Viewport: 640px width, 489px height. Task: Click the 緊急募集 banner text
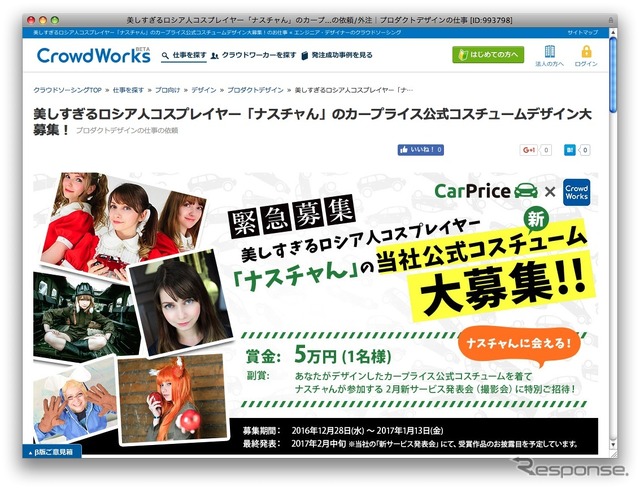pyautogui.click(x=292, y=216)
